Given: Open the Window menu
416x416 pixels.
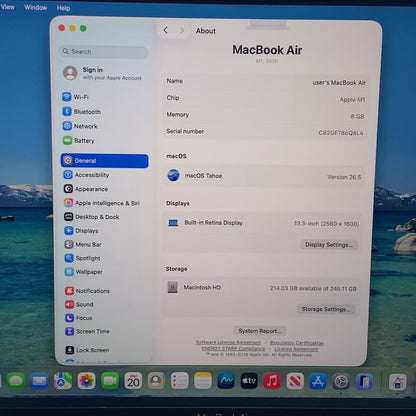Looking at the screenshot, I should pyautogui.click(x=36, y=7).
